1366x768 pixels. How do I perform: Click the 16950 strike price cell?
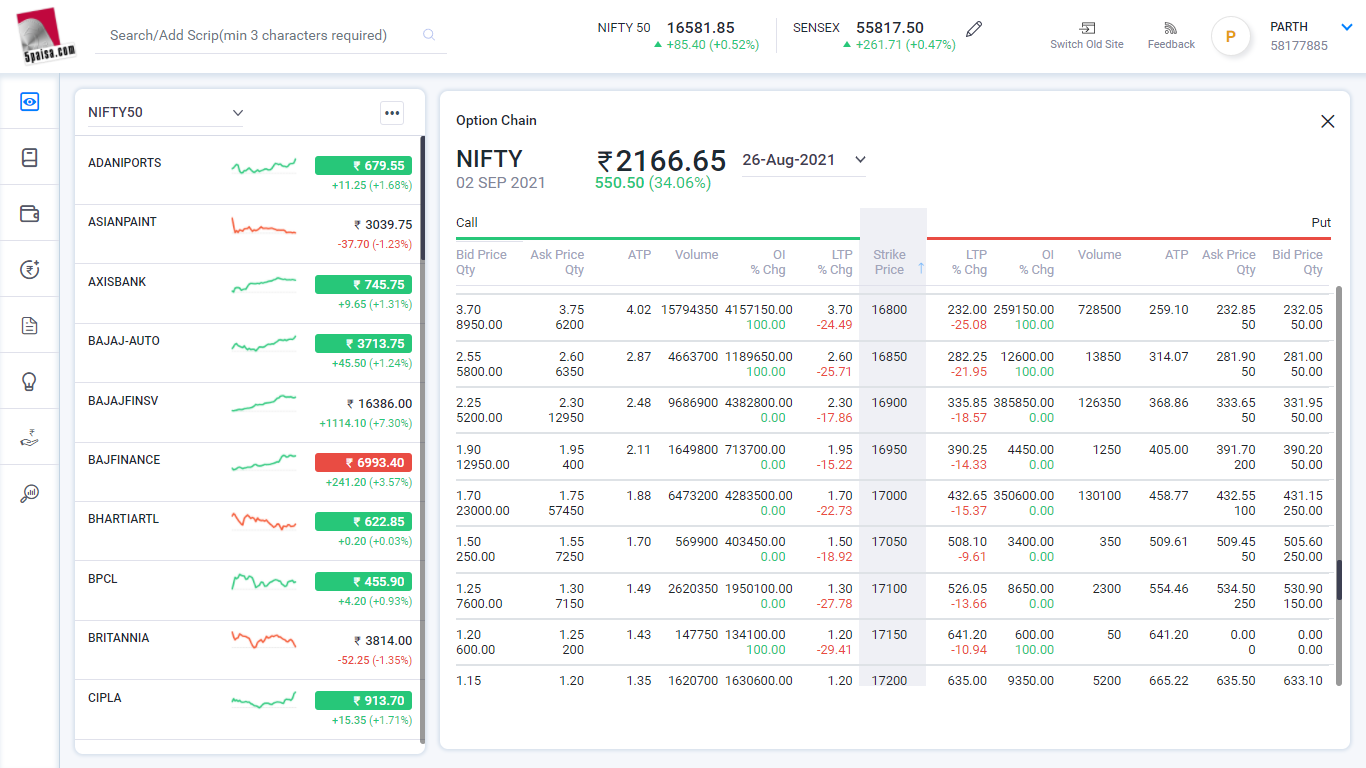[889, 450]
